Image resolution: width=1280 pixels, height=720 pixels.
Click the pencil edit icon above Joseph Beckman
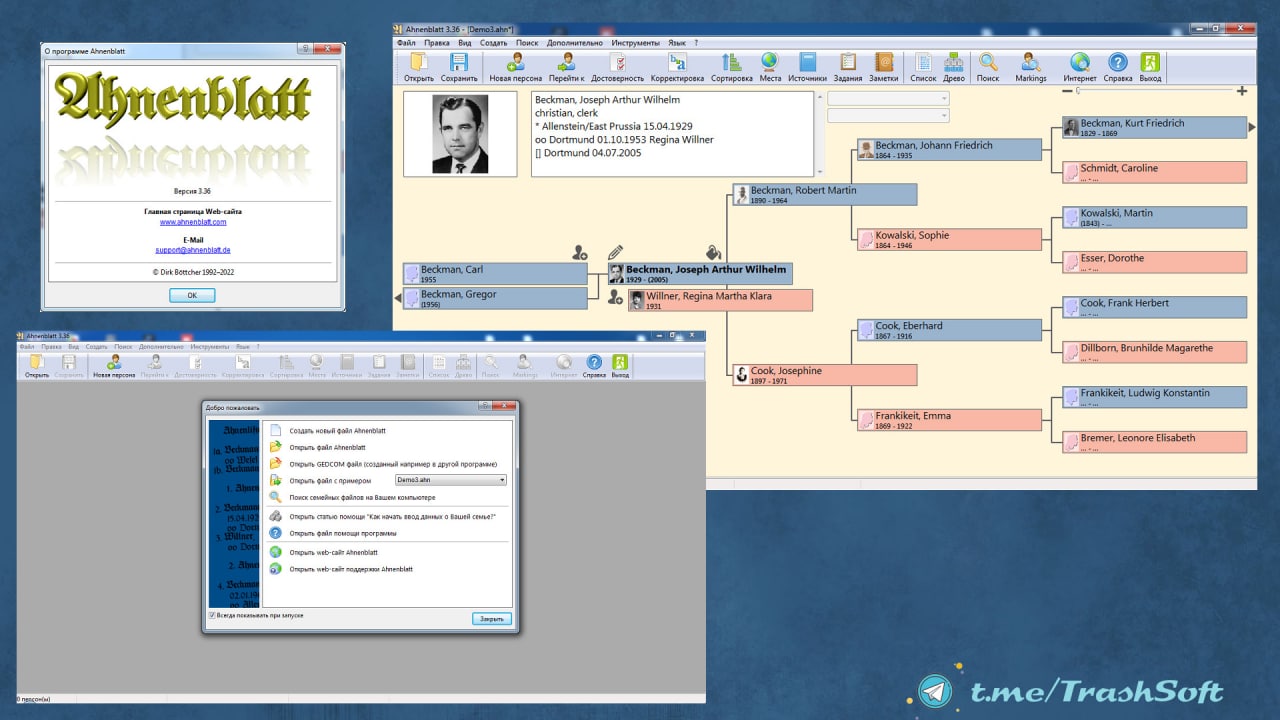coord(615,252)
